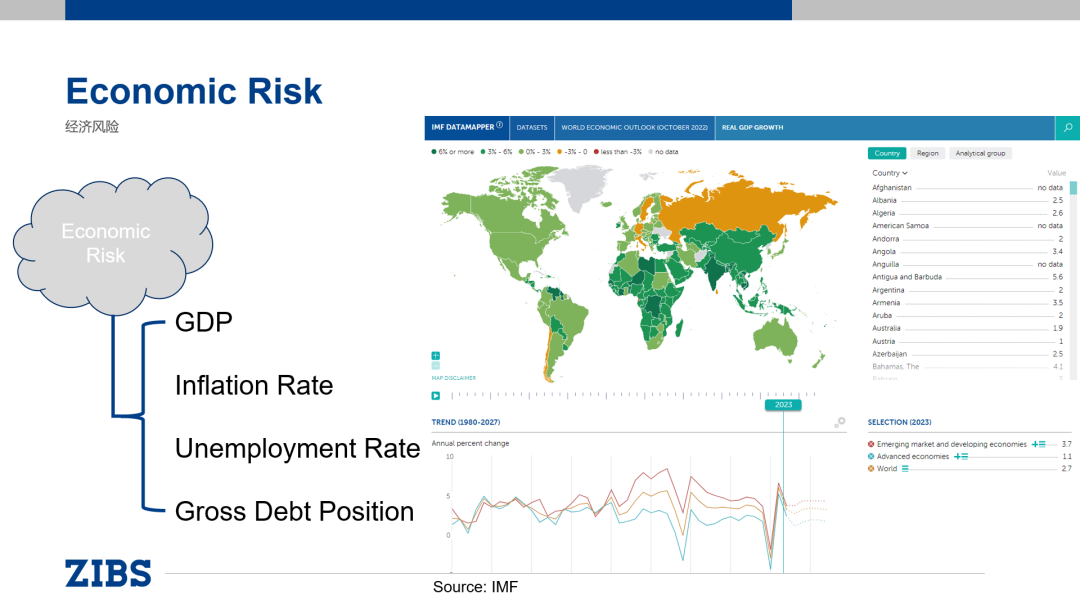Click plus icon next to Emerging market economies
Screen dimensions: 1080x608
(x=1035, y=444)
